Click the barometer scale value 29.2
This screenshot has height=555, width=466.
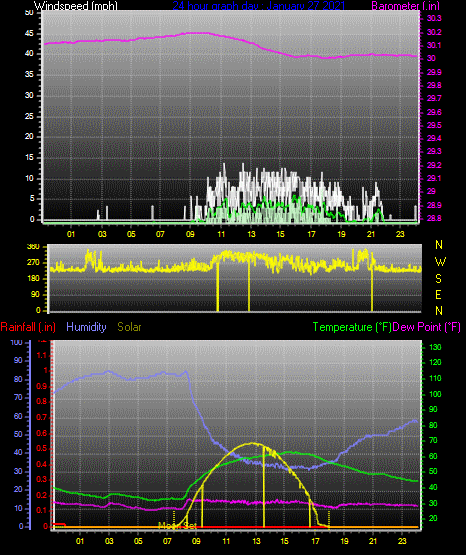click(x=434, y=165)
